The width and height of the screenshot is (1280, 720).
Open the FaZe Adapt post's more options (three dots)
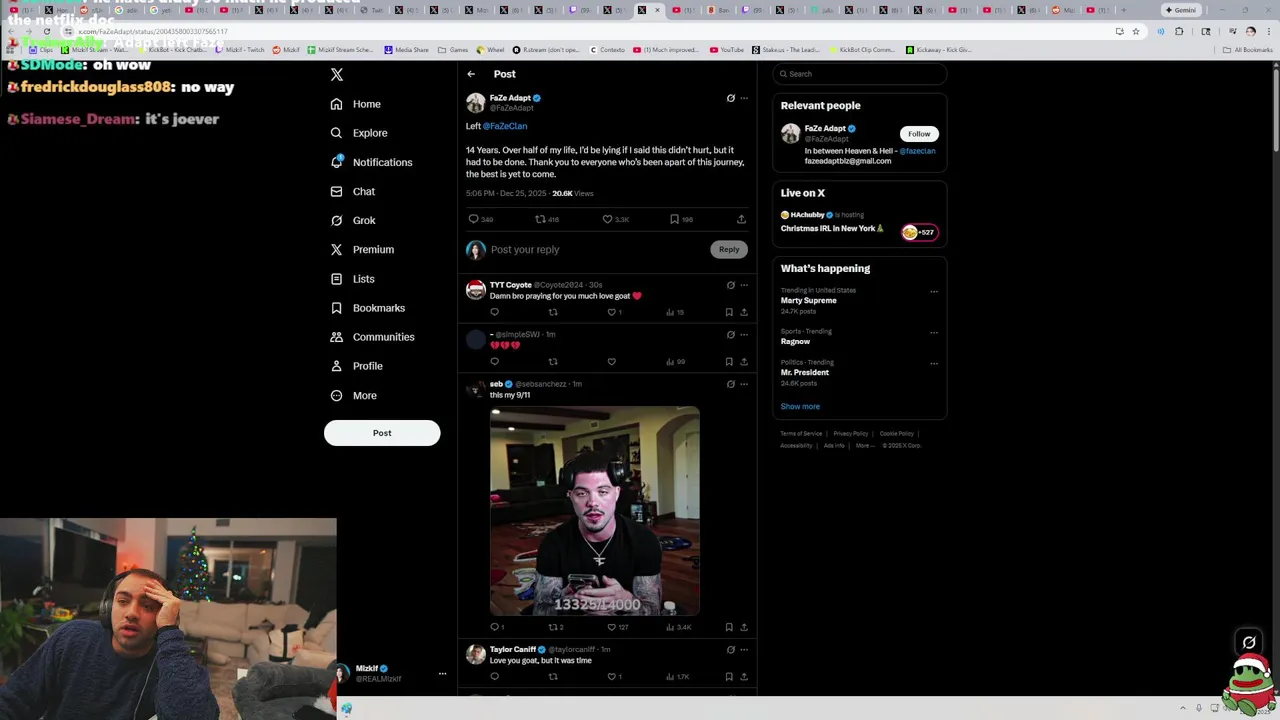[744, 98]
